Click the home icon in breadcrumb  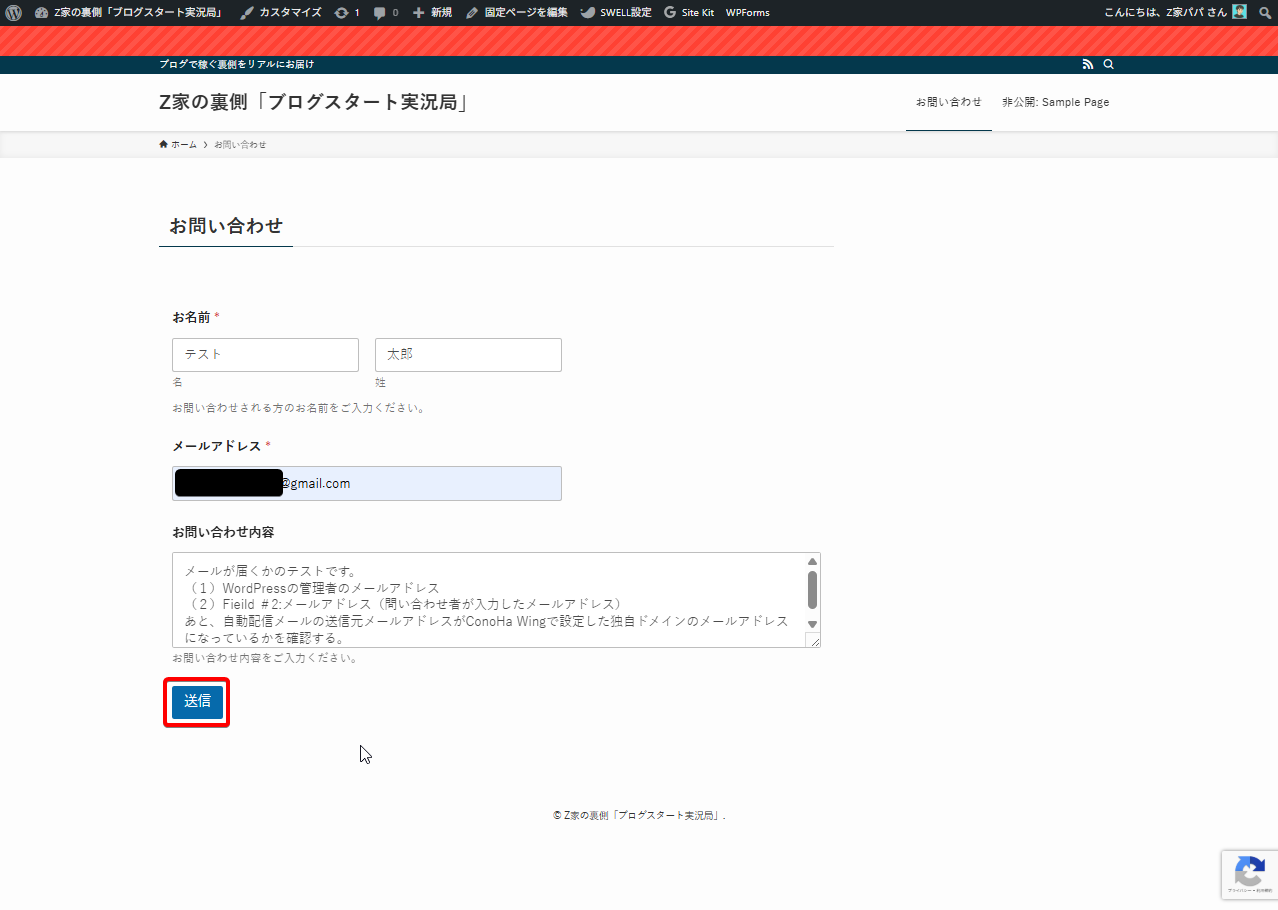tap(164, 145)
